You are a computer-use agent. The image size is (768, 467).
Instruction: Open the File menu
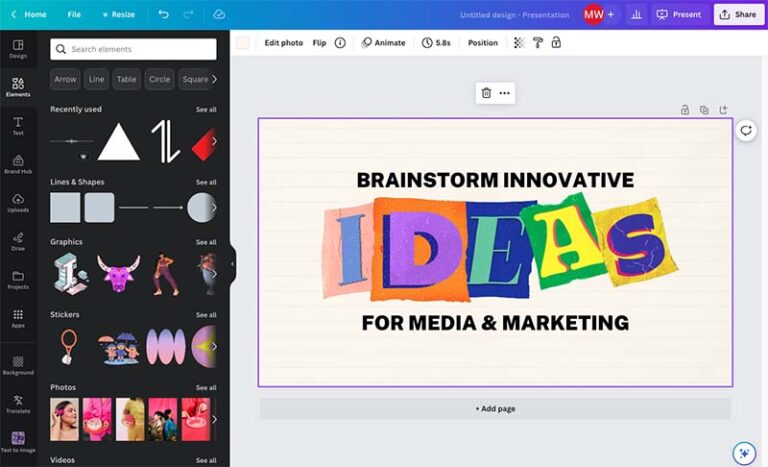(x=74, y=15)
